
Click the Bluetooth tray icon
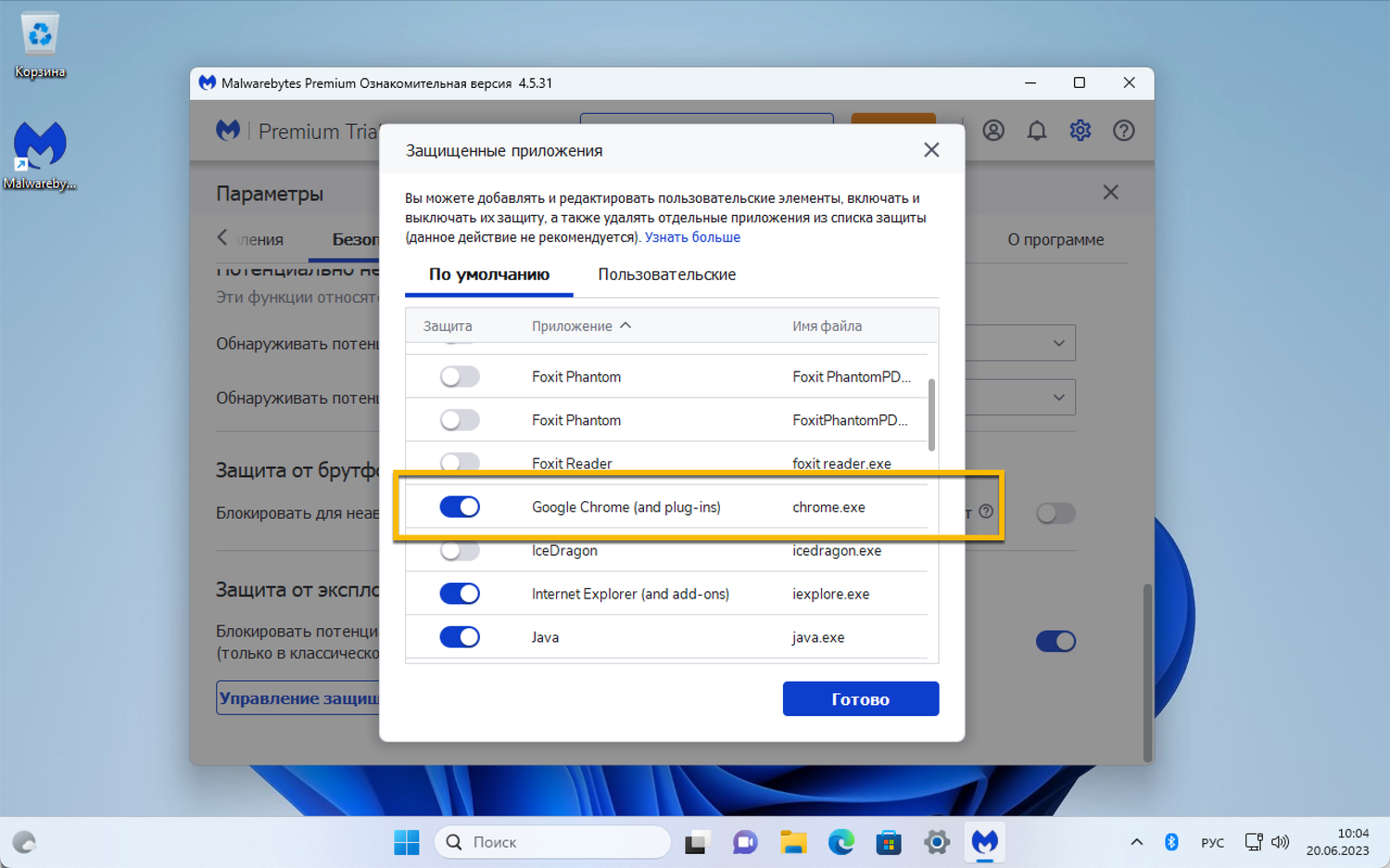[x=1171, y=842]
